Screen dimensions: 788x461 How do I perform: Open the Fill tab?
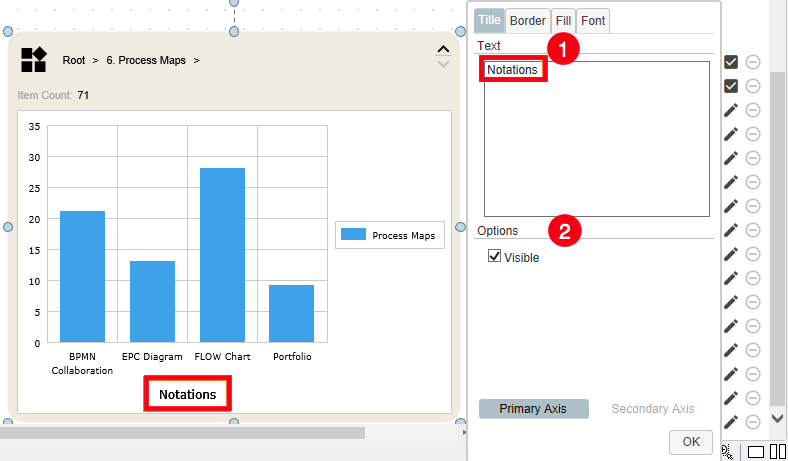point(564,20)
